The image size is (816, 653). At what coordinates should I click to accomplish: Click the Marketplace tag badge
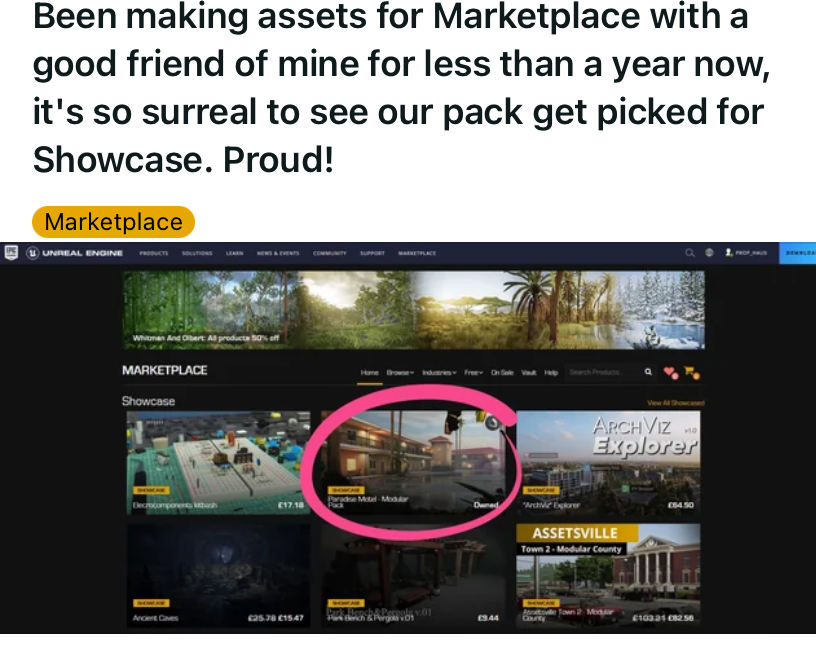coord(113,222)
